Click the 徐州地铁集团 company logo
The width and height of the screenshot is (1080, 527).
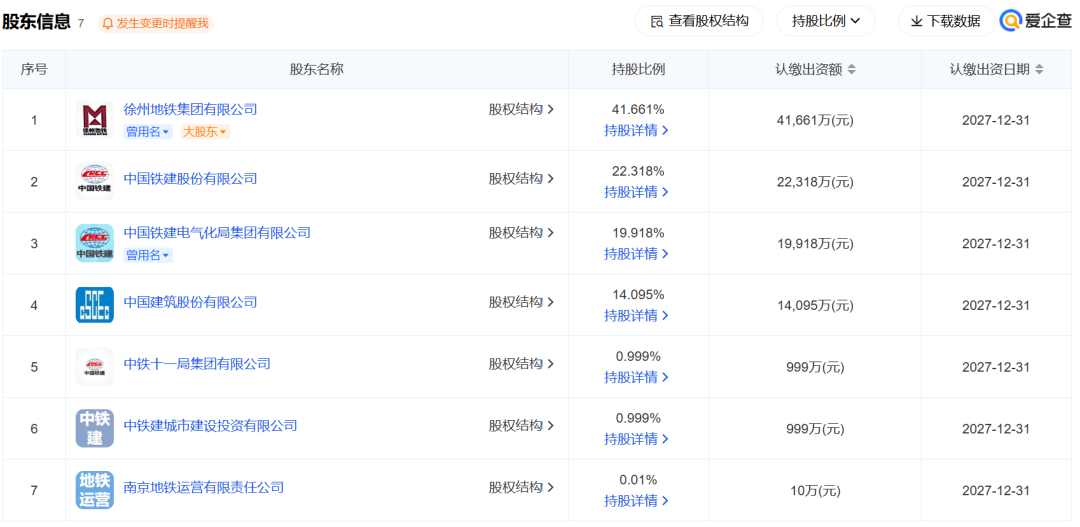[x=94, y=120]
